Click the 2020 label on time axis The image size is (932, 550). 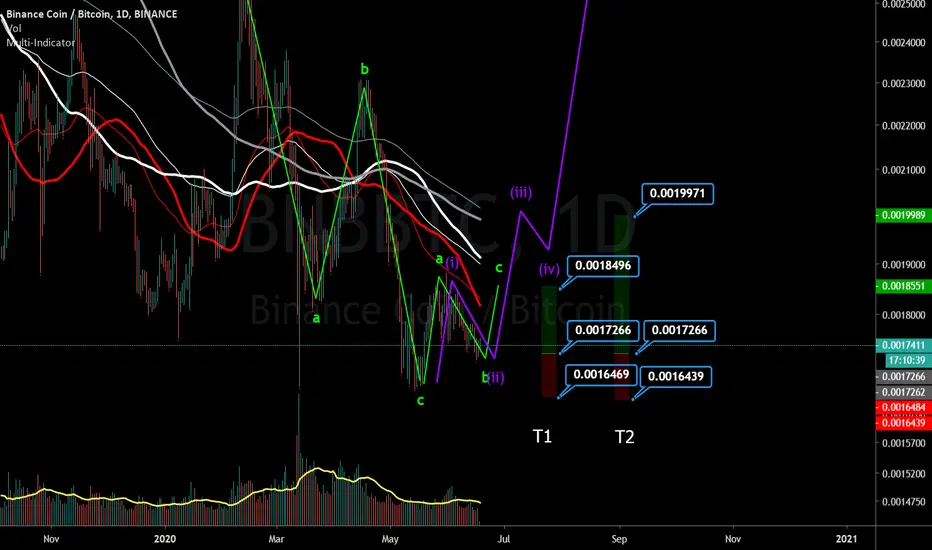(165, 539)
